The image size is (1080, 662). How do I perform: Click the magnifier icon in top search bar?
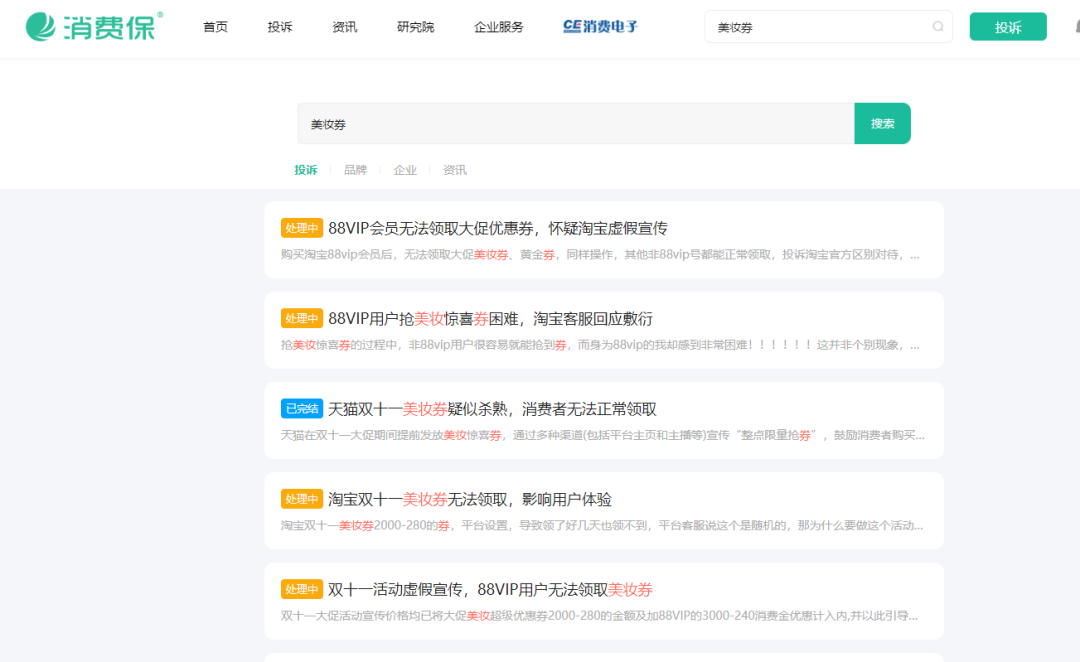(x=938, y=26)
